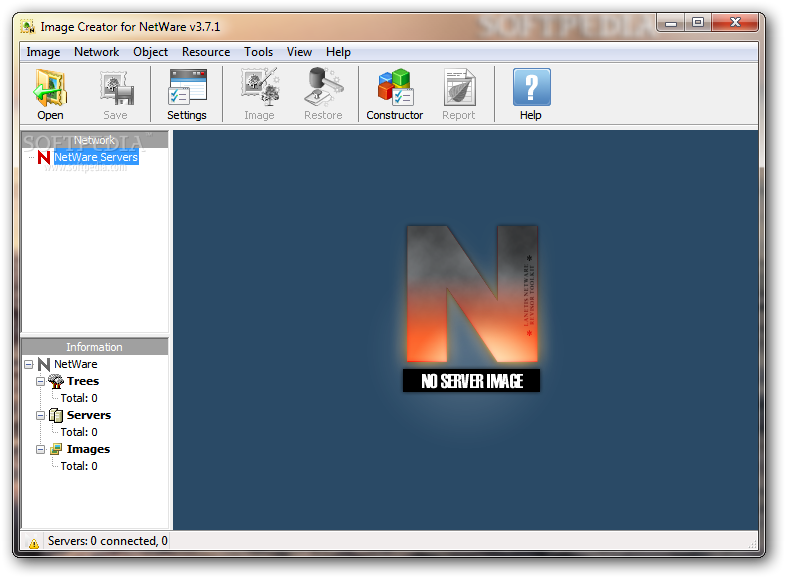Click the grayed Save toolbar icon

pyautogui.click(x=116, y=88)
